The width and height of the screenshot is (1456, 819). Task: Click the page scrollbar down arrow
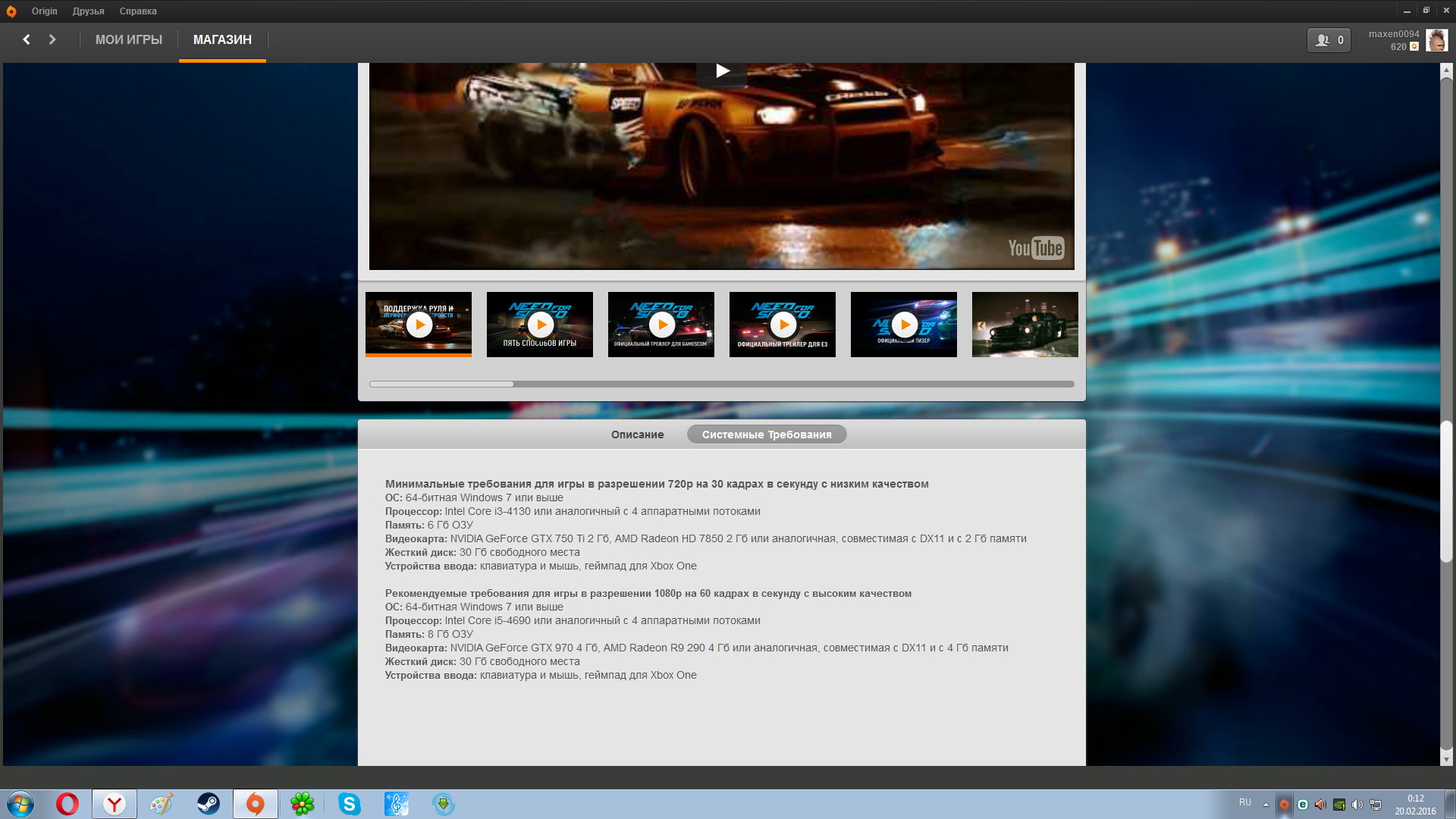pos(1446,759)
